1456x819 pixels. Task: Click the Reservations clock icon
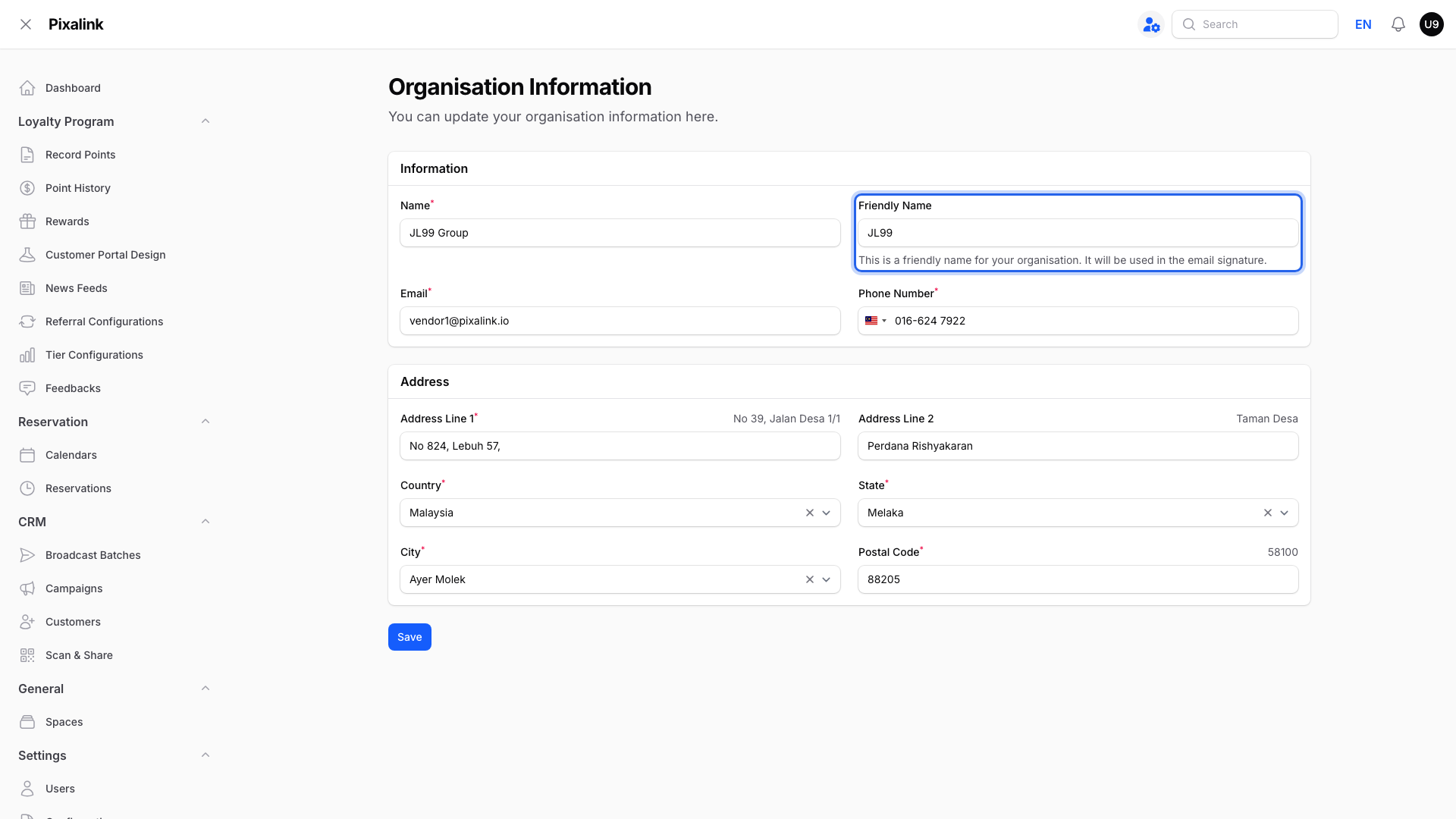coord(27,488)
